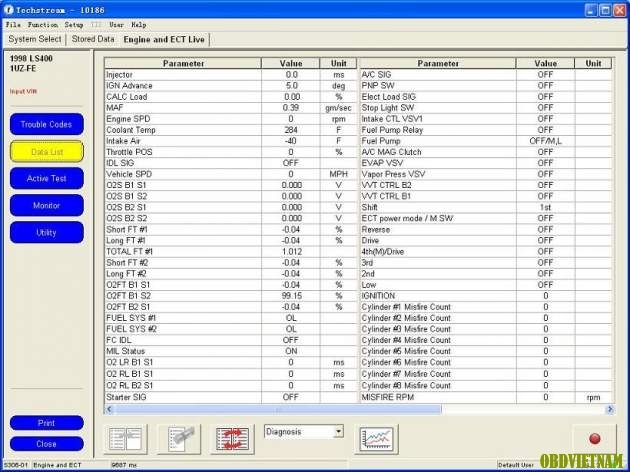Viewport: 630px width, 472px height.
Task: Select the TOTAL FT #1 row
Action: pos(231,251)
